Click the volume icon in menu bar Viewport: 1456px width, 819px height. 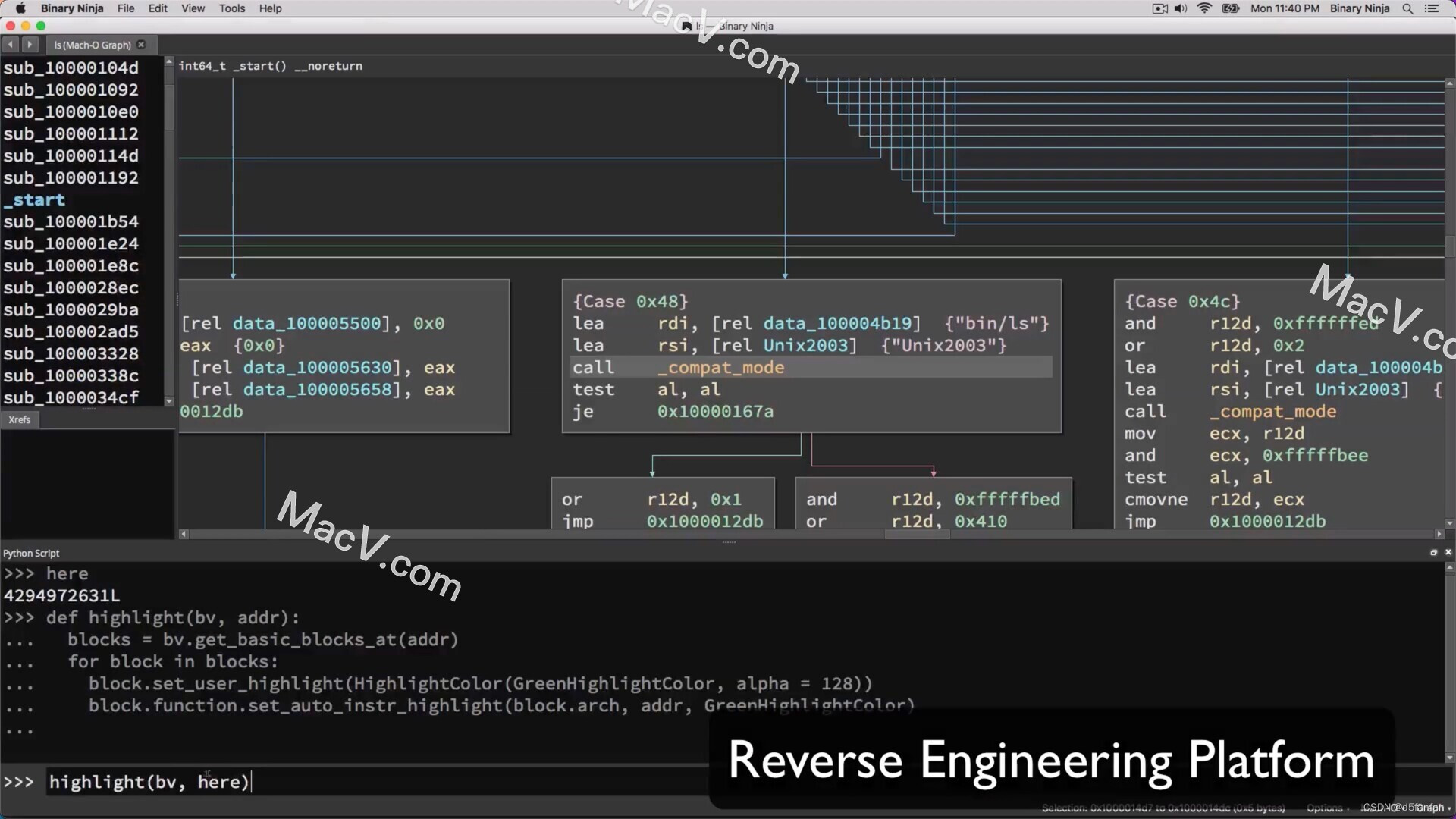pos(1180,8)
